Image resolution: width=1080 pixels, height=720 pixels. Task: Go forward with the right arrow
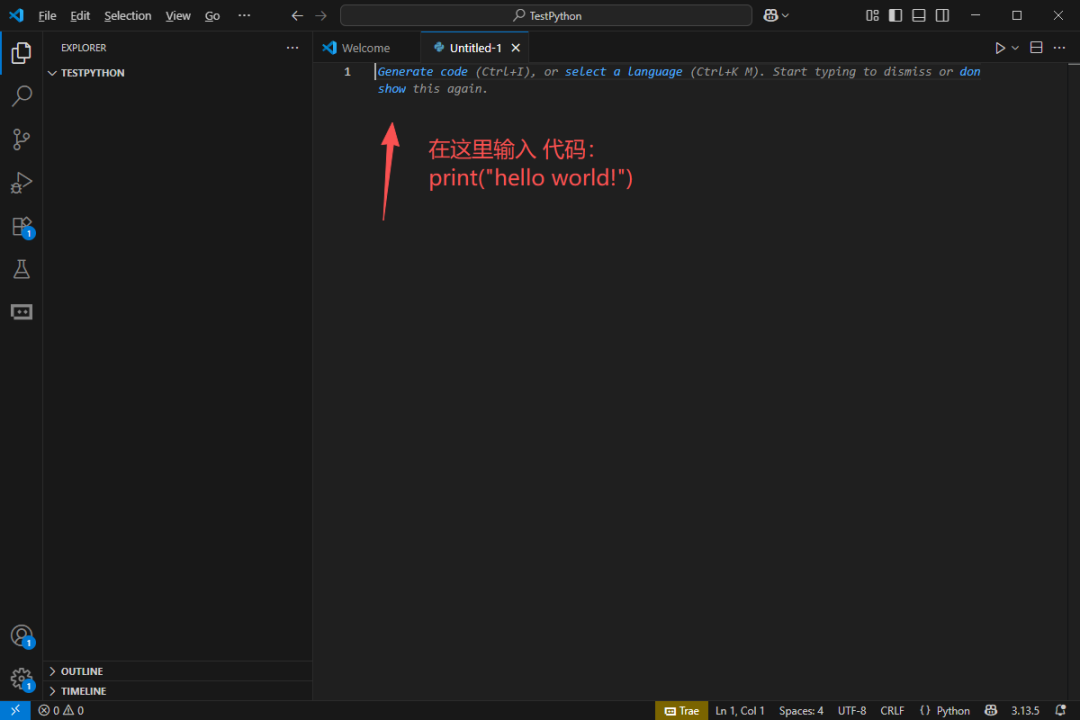[x=321, y=15]
